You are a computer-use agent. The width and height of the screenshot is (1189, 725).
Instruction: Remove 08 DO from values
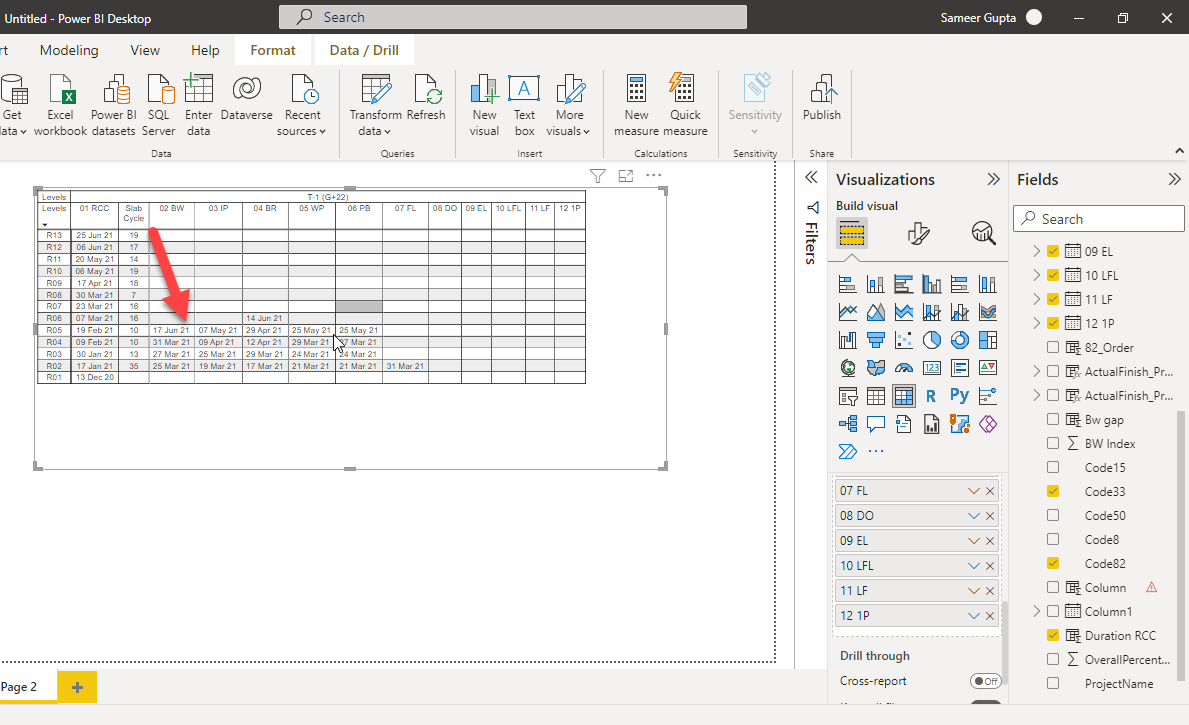point(990,516)
